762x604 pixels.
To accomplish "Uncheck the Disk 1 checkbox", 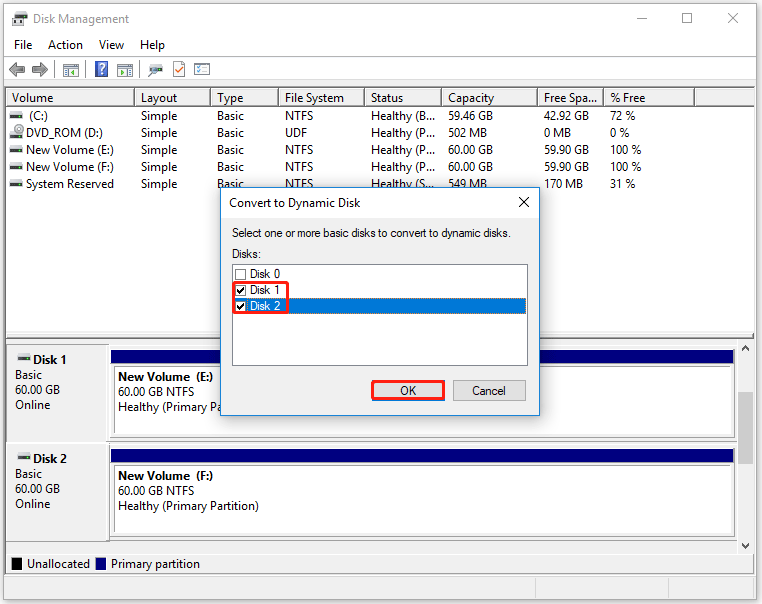I will coord(241,290).
